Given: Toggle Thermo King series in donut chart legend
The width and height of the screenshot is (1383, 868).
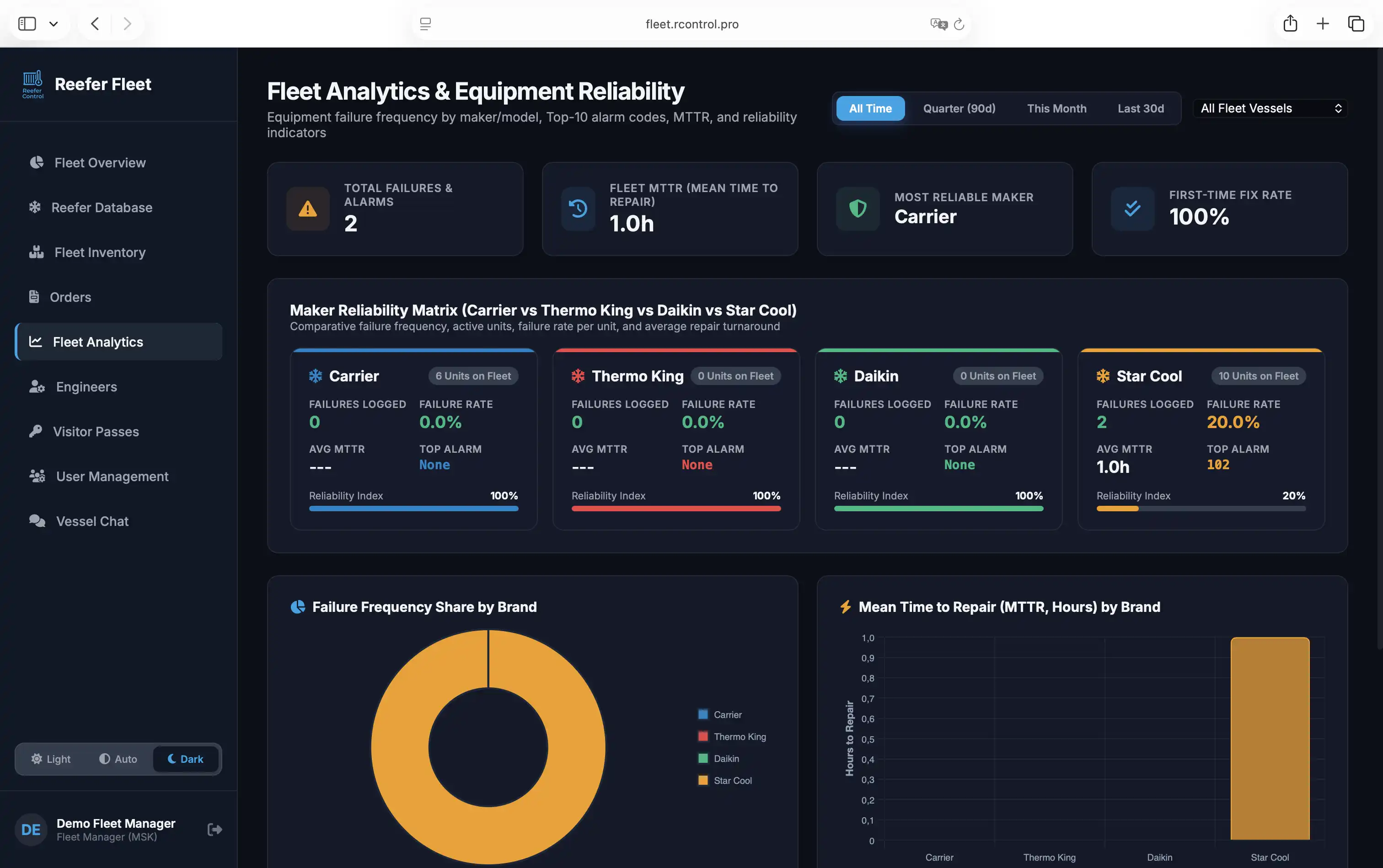Looking at the screenshot, I should point(732,737).
